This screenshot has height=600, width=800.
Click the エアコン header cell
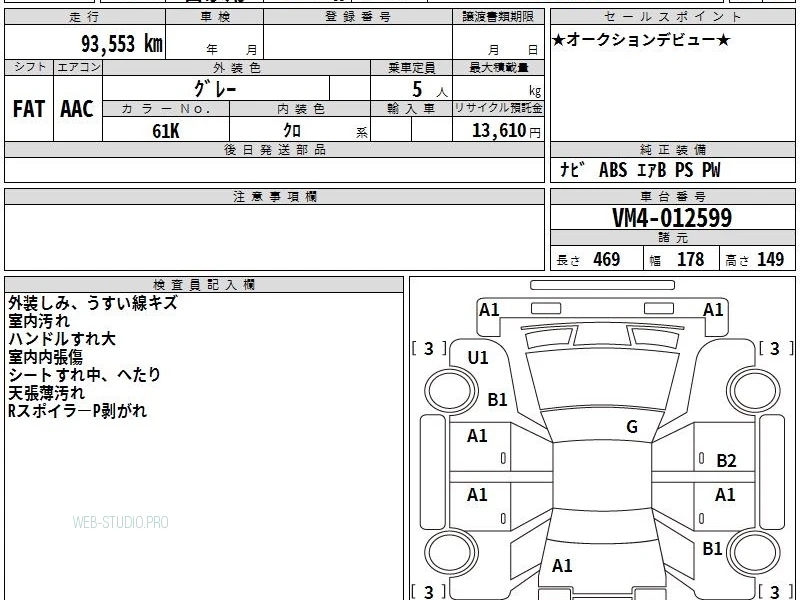(78, 67)
